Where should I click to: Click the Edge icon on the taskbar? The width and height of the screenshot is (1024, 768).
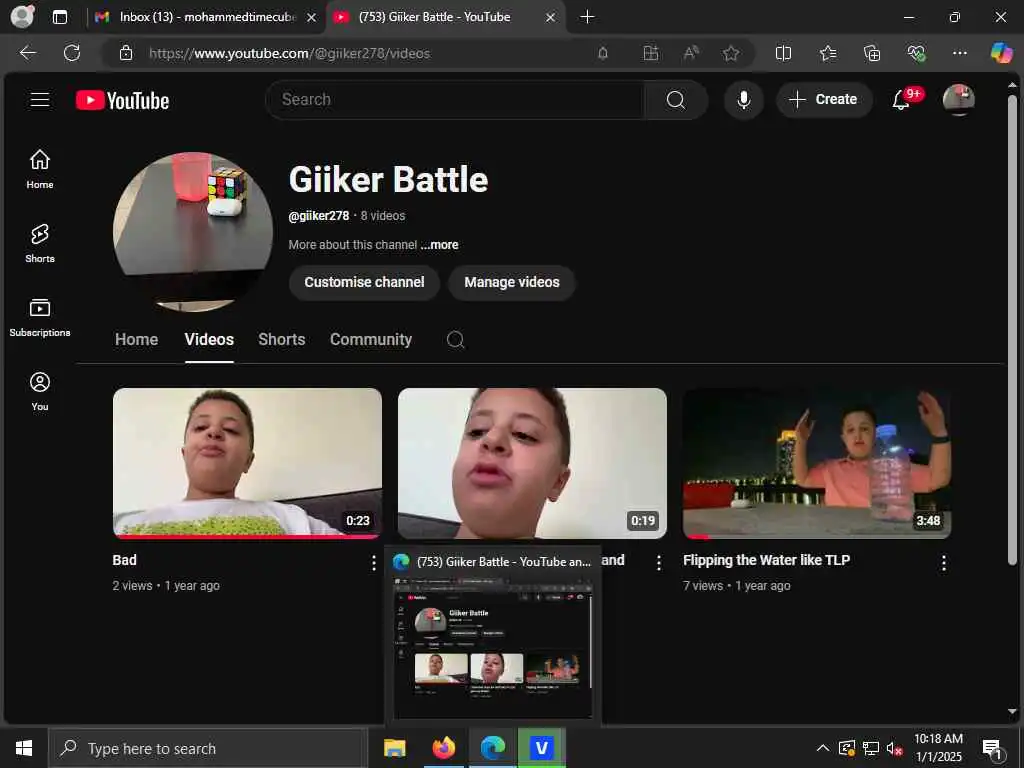[492, 748]
